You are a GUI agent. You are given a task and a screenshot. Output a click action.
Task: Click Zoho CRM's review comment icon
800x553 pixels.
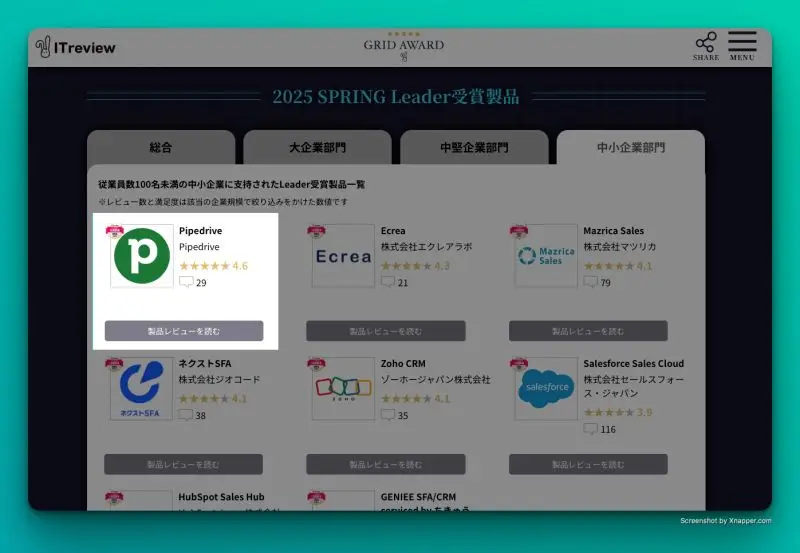click(388, 415)
